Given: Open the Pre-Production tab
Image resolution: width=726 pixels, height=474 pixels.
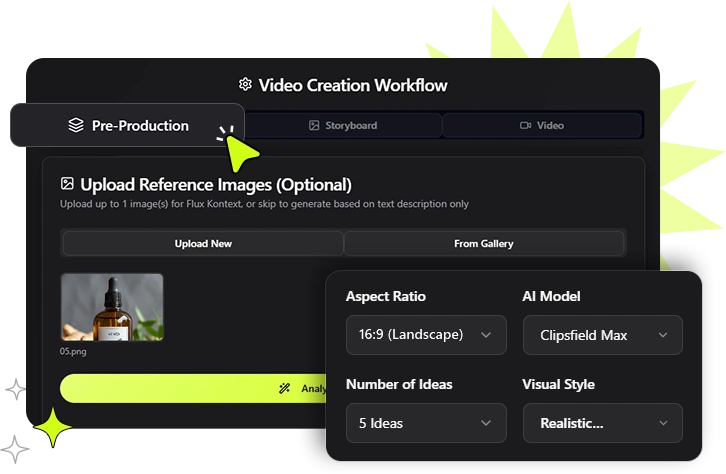Looking at the screenshot, I should (127, 126).
